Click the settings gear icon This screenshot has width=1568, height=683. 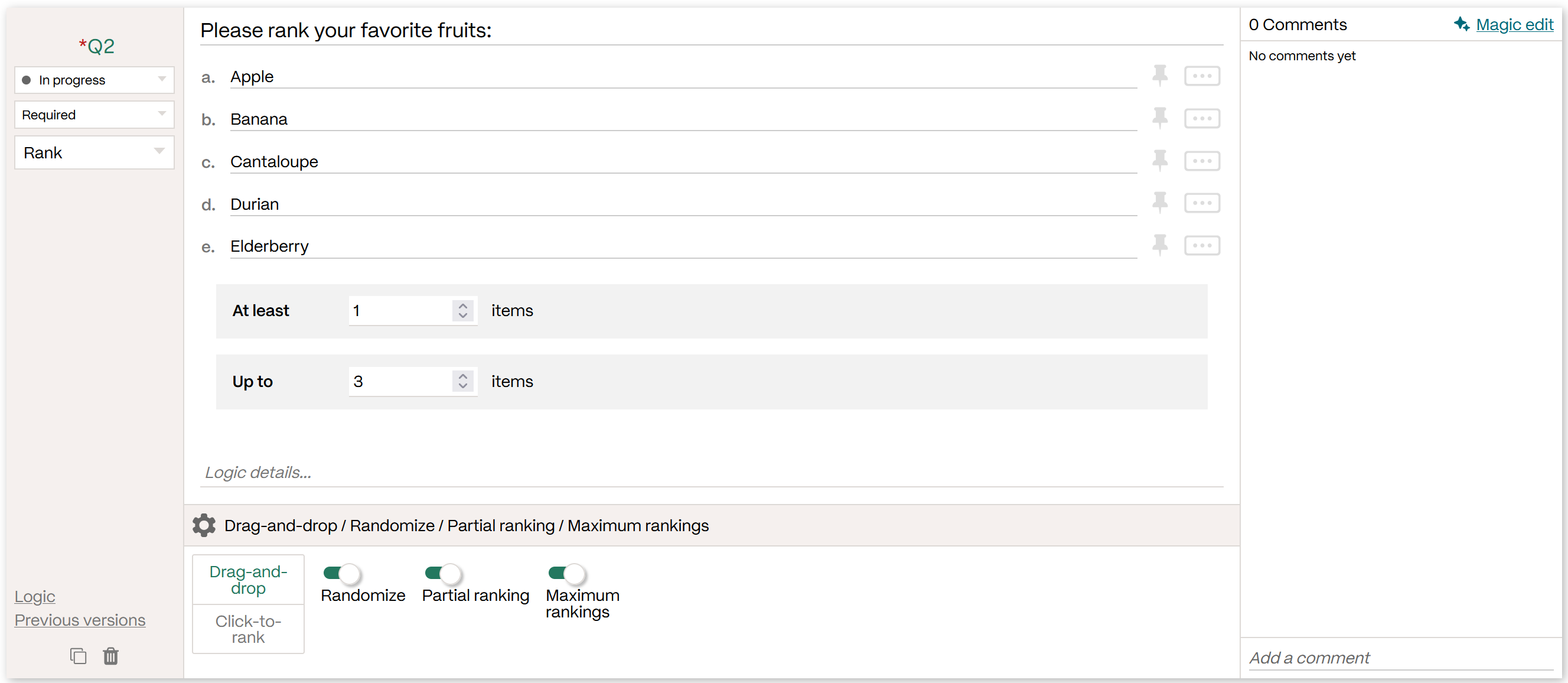click(204, 525)
